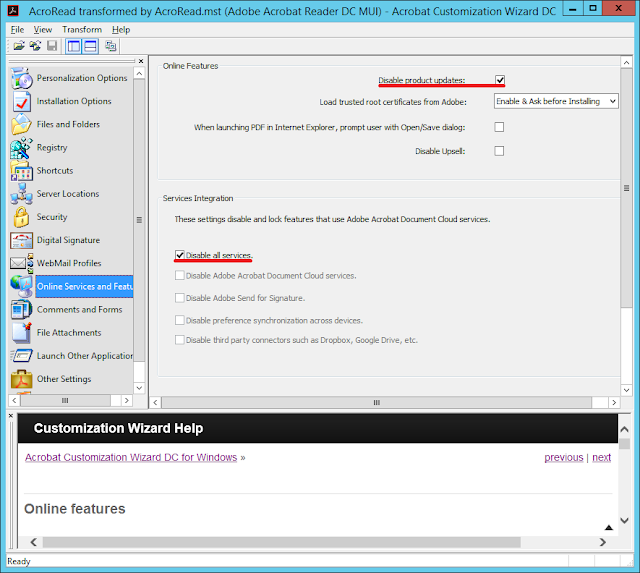
Task: Follow the next help link
Action: (602, 457)
